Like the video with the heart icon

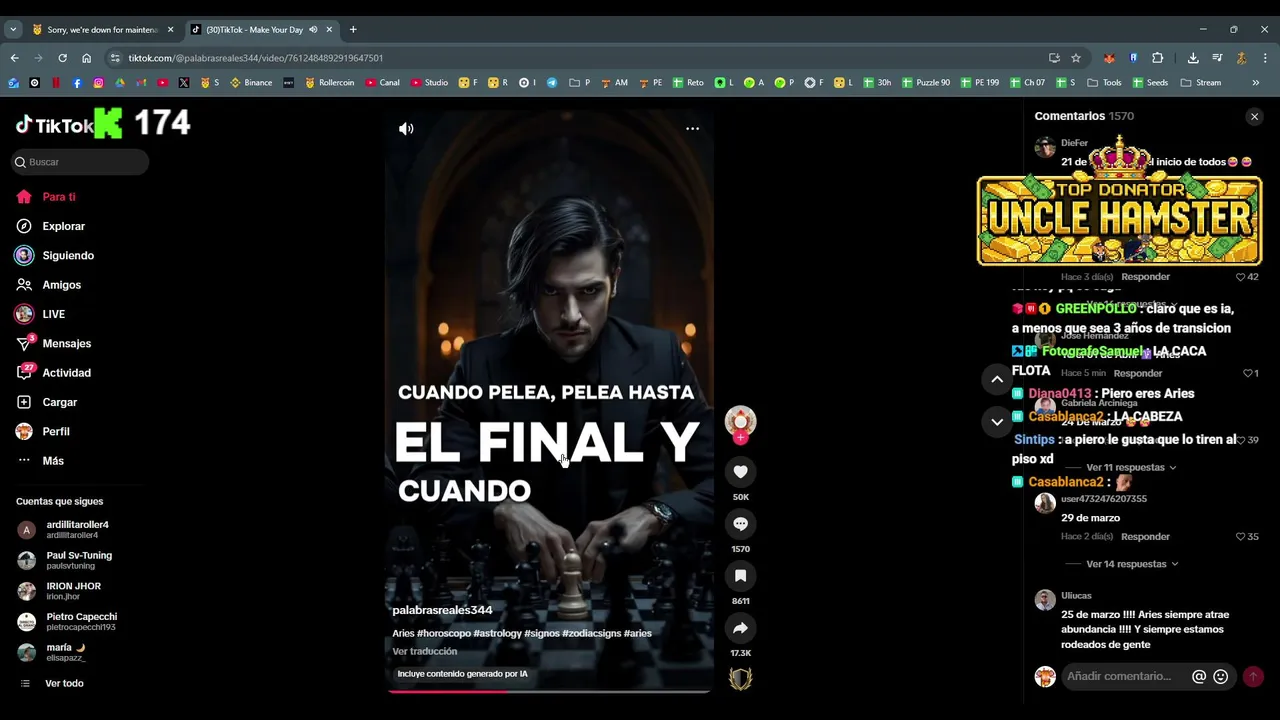tap(740, 472)
